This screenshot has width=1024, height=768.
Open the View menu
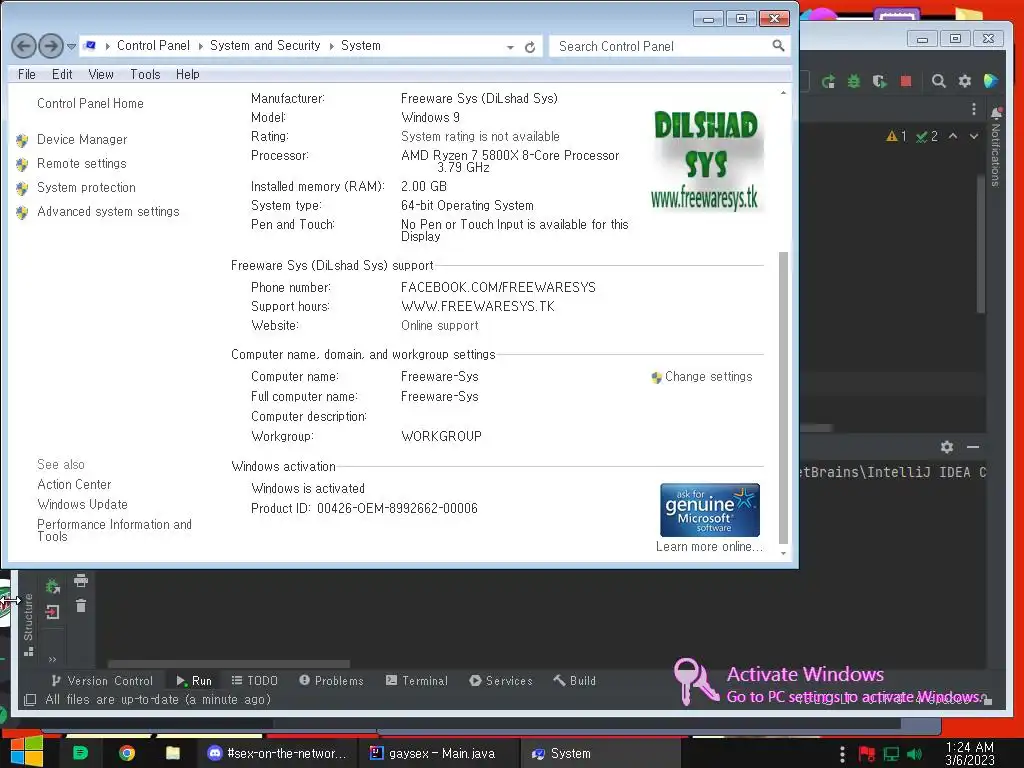[x=101, y=74]
